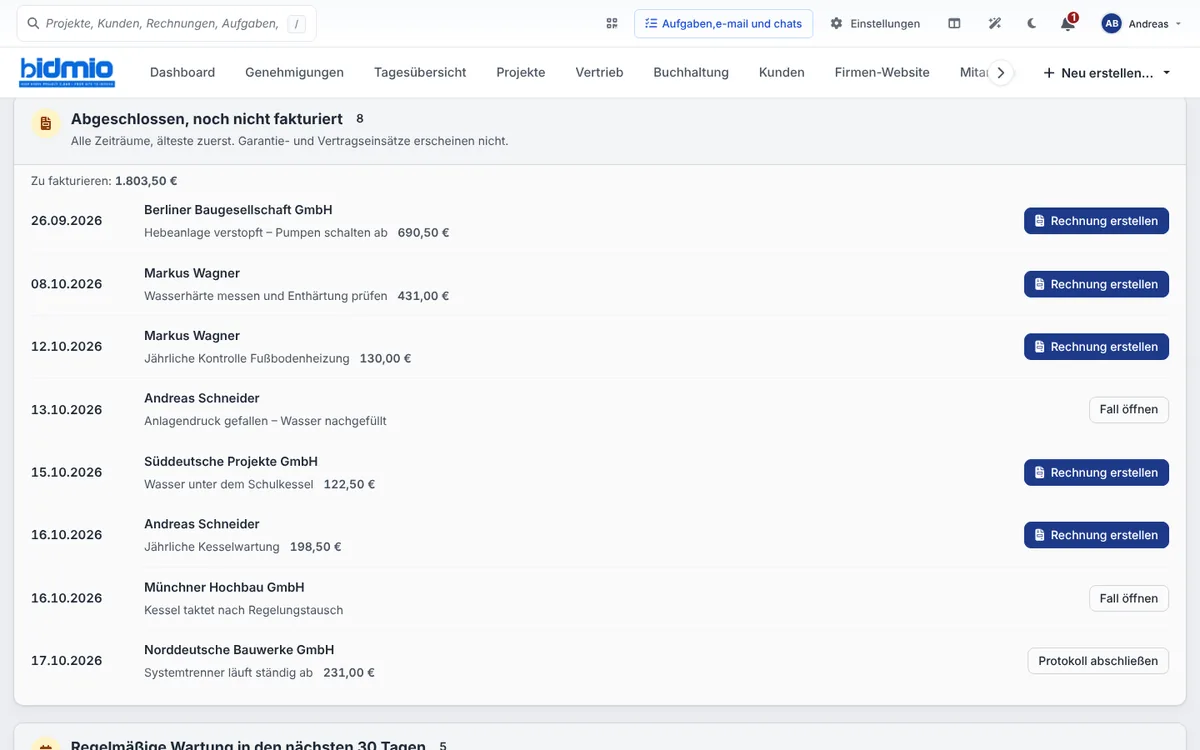Screen dimensions: 1200x750
Task: Open the Tagesübersicht tab
Action: pyautogui.click(x=420, y=72)
